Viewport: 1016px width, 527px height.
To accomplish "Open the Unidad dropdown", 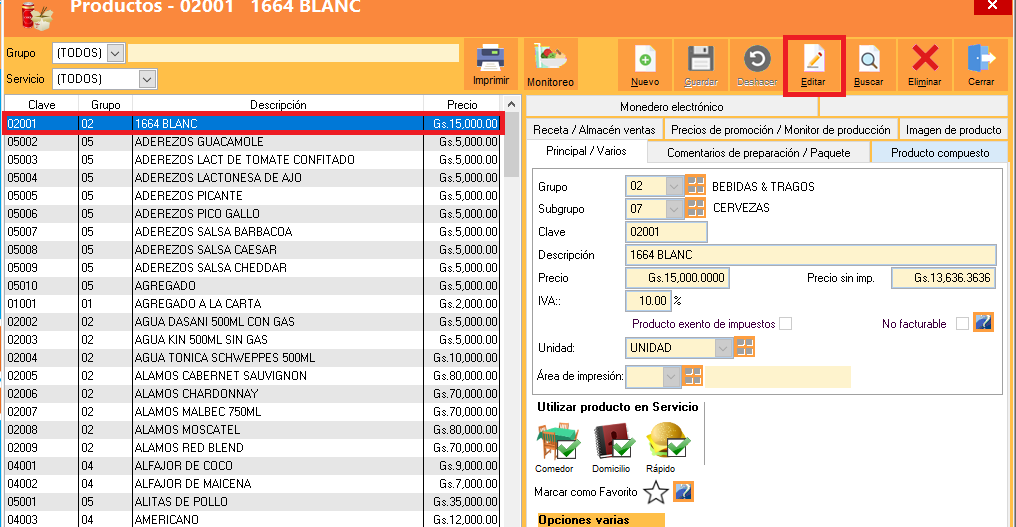I will [723, 348].
